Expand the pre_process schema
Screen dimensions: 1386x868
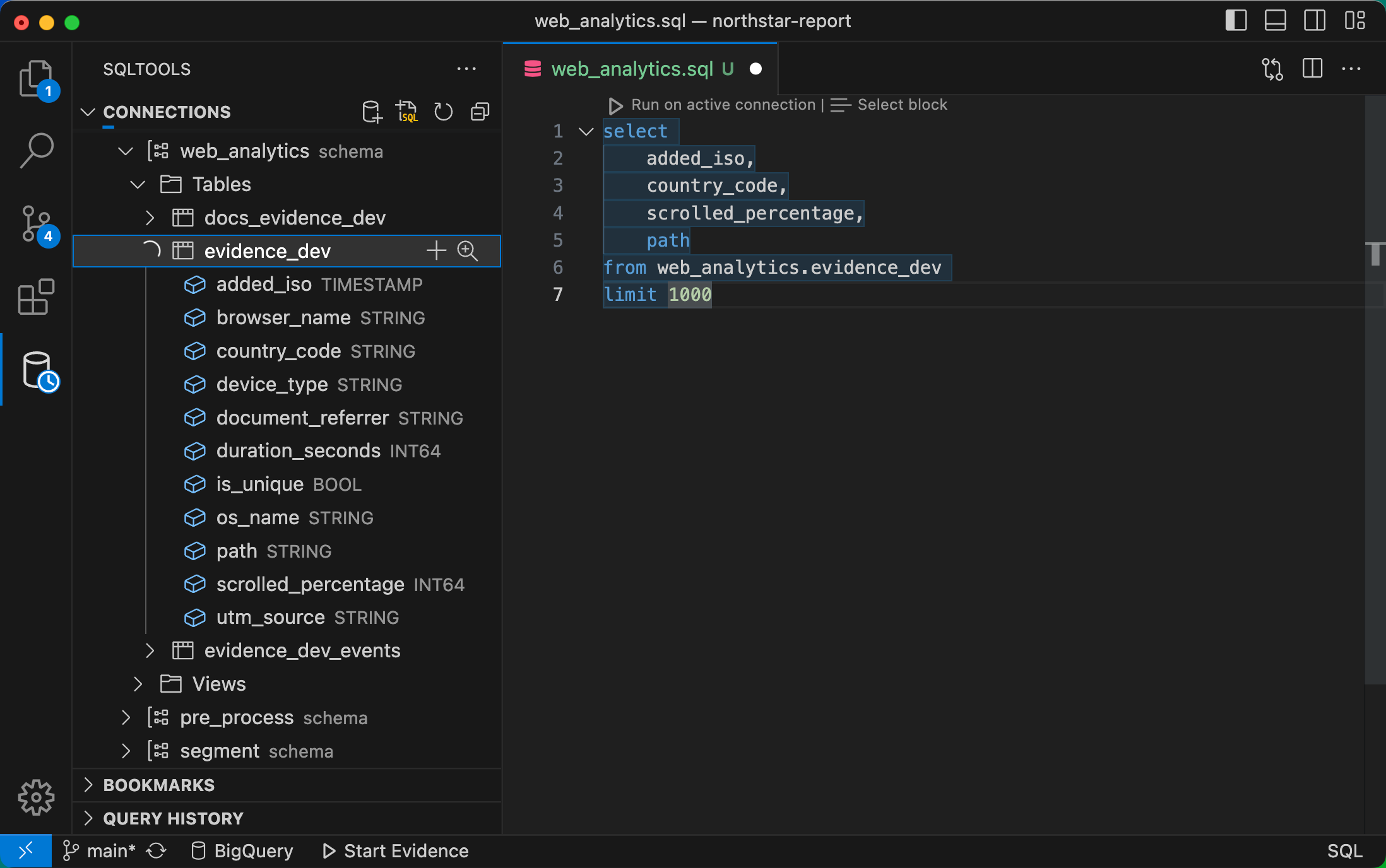coord(126,717)
